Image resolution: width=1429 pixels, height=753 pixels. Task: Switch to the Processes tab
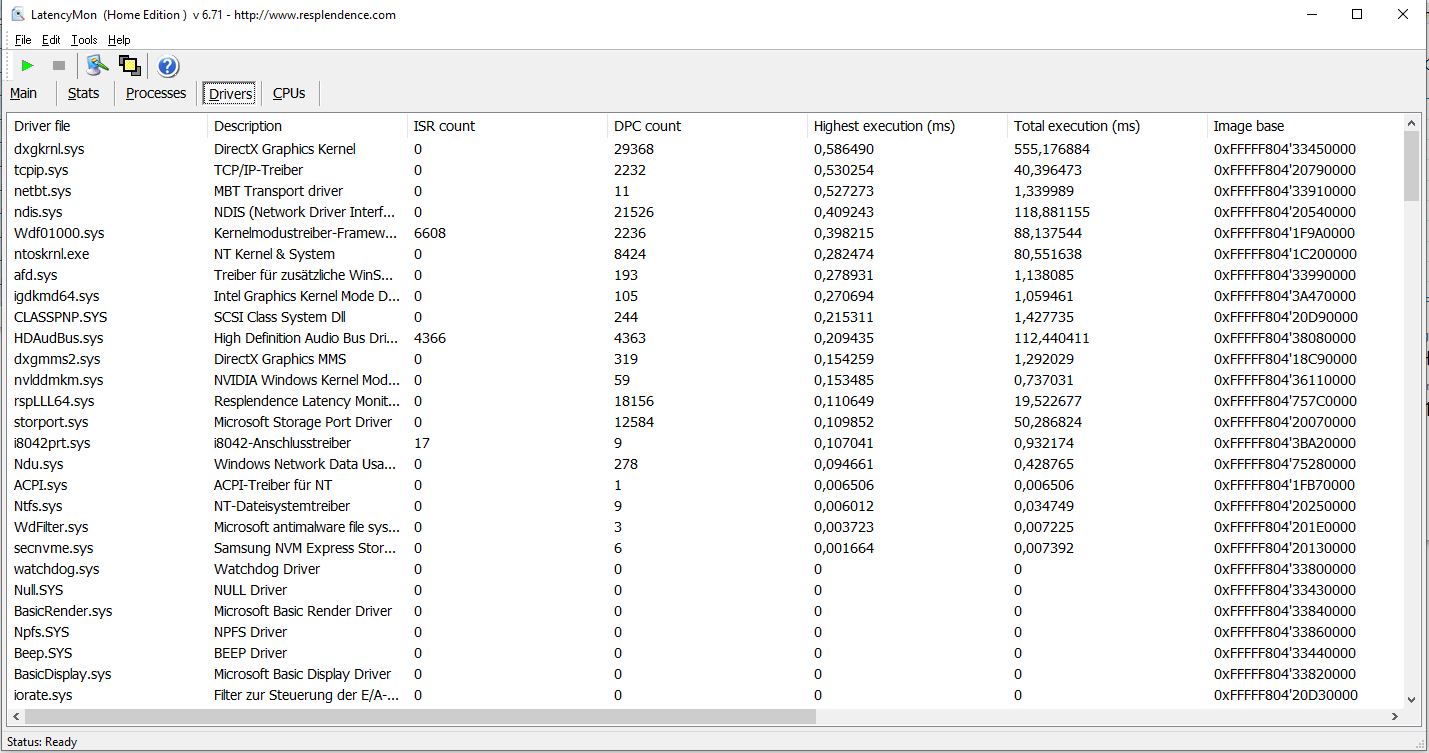pyautogui.click(x=156, y=93)
